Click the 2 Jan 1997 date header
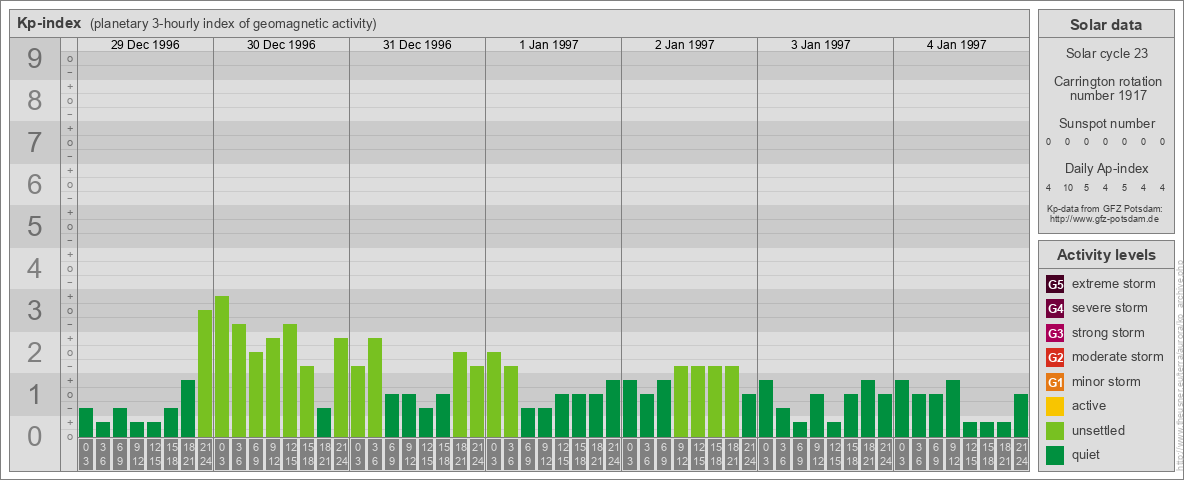The height and width of the screenshot is (480, 1184). click(685, 45)
